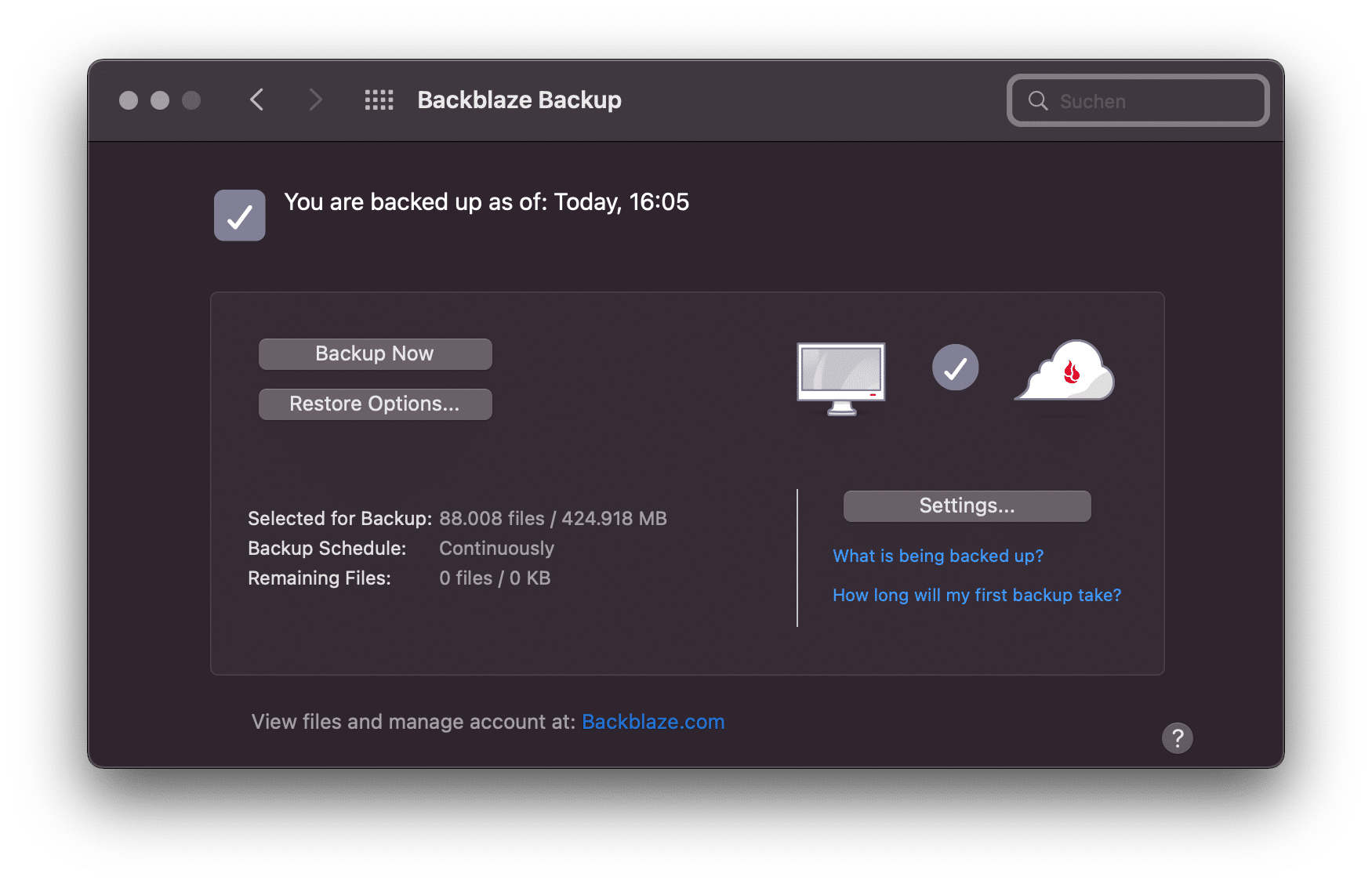Click the 'Backblaze Backup' window title
The width and height of the screenshot is (1372, 884).
tap(519, 100)
